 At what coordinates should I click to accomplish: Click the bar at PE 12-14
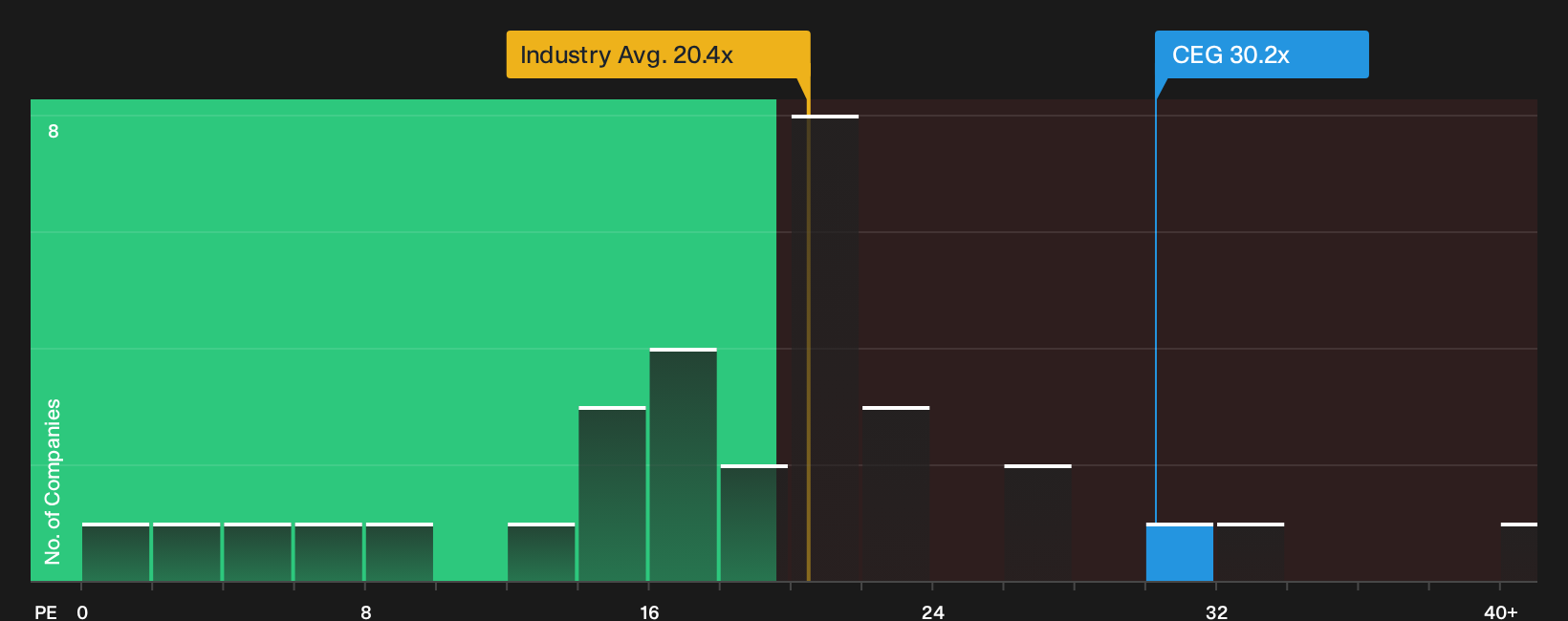tap(541, 552)
